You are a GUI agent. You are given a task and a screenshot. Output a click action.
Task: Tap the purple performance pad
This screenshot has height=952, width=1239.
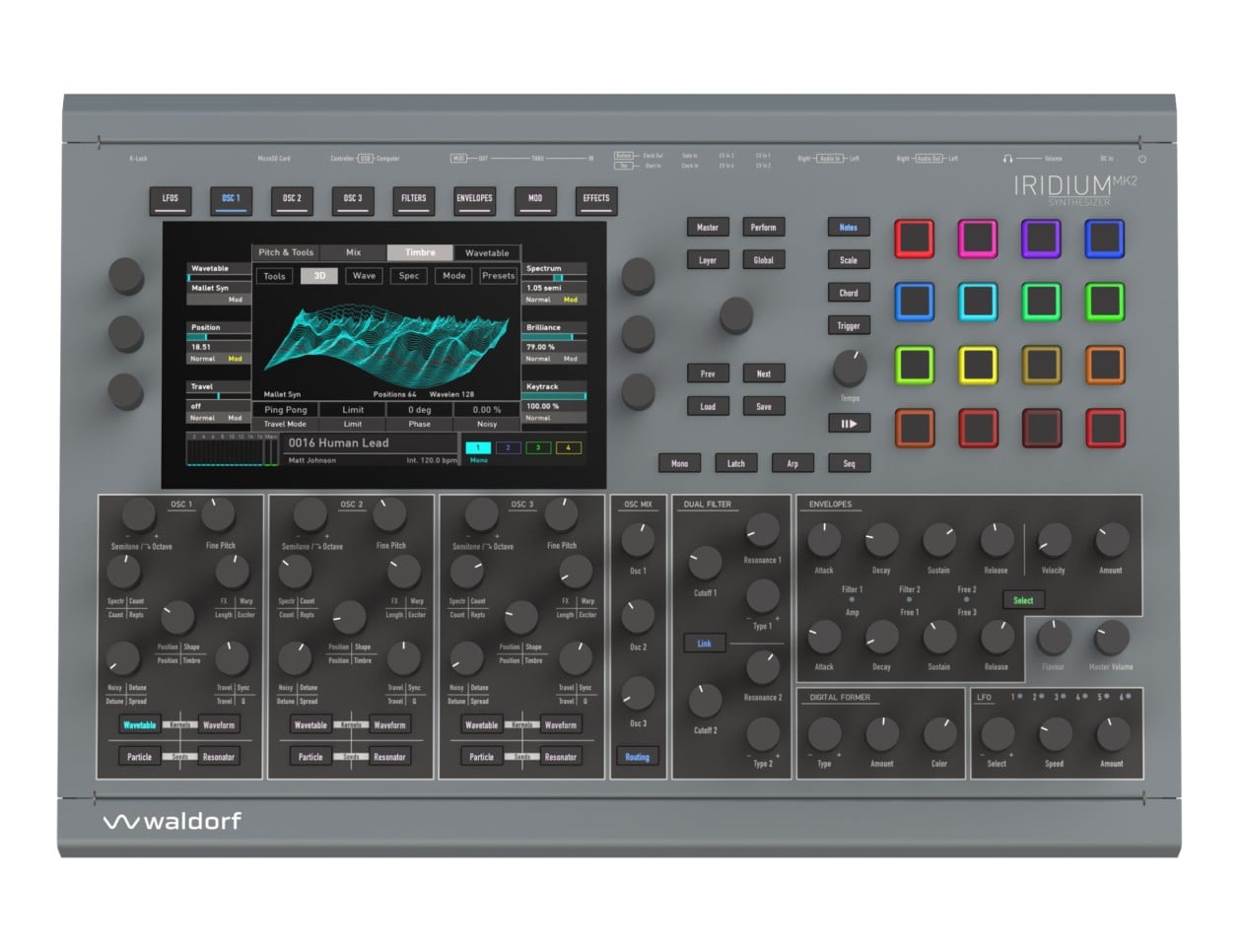coord(1041,238)
